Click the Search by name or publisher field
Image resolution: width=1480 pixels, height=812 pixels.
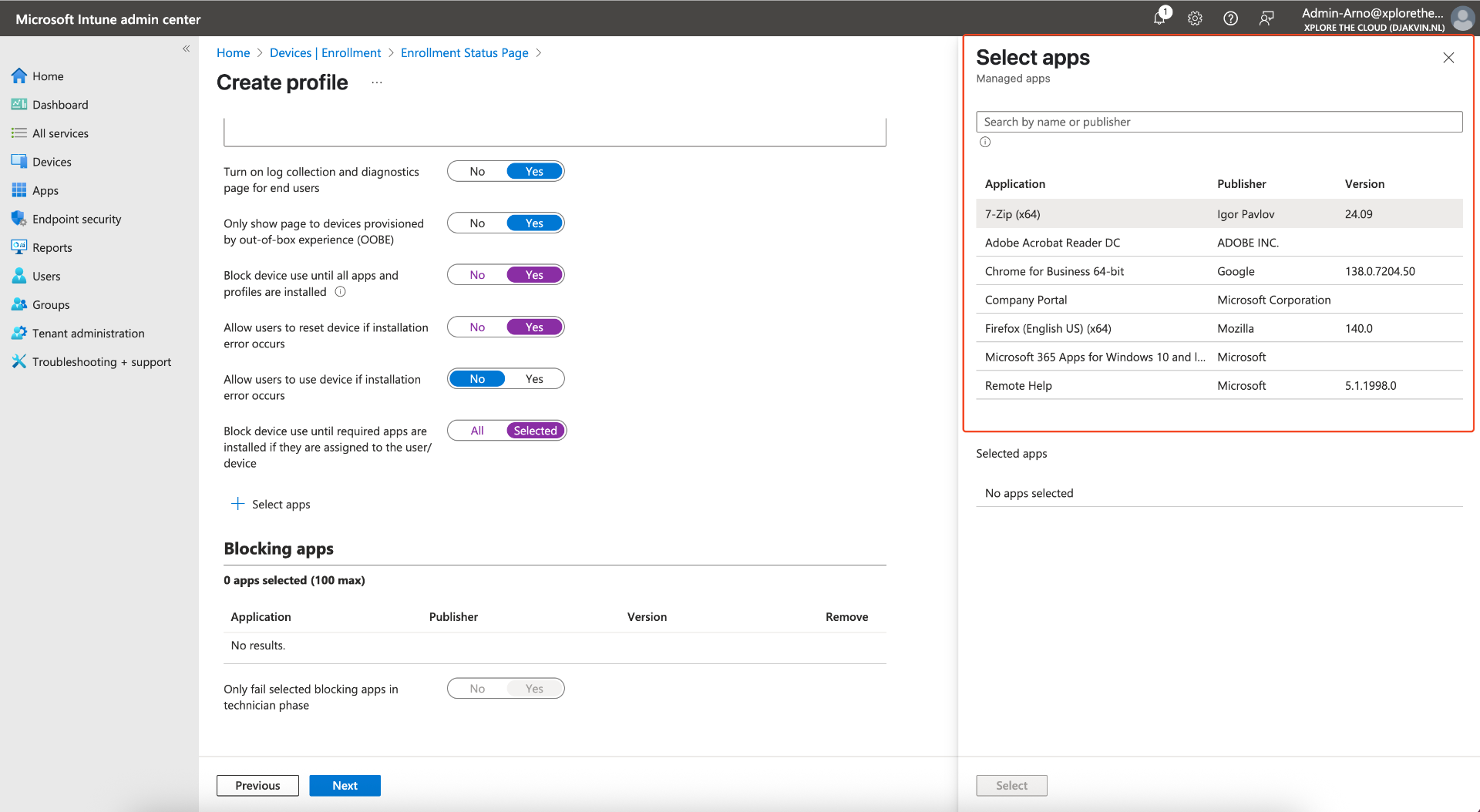coord(1219,122)
